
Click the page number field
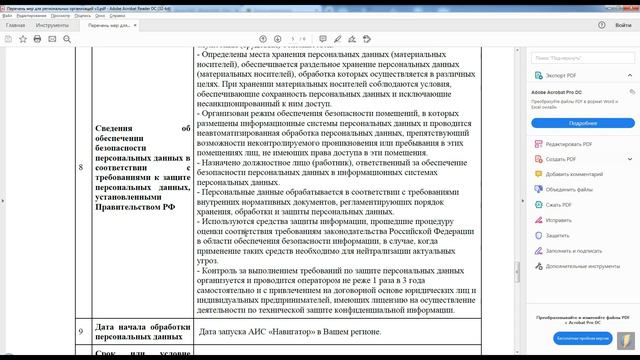click(293, 39)
